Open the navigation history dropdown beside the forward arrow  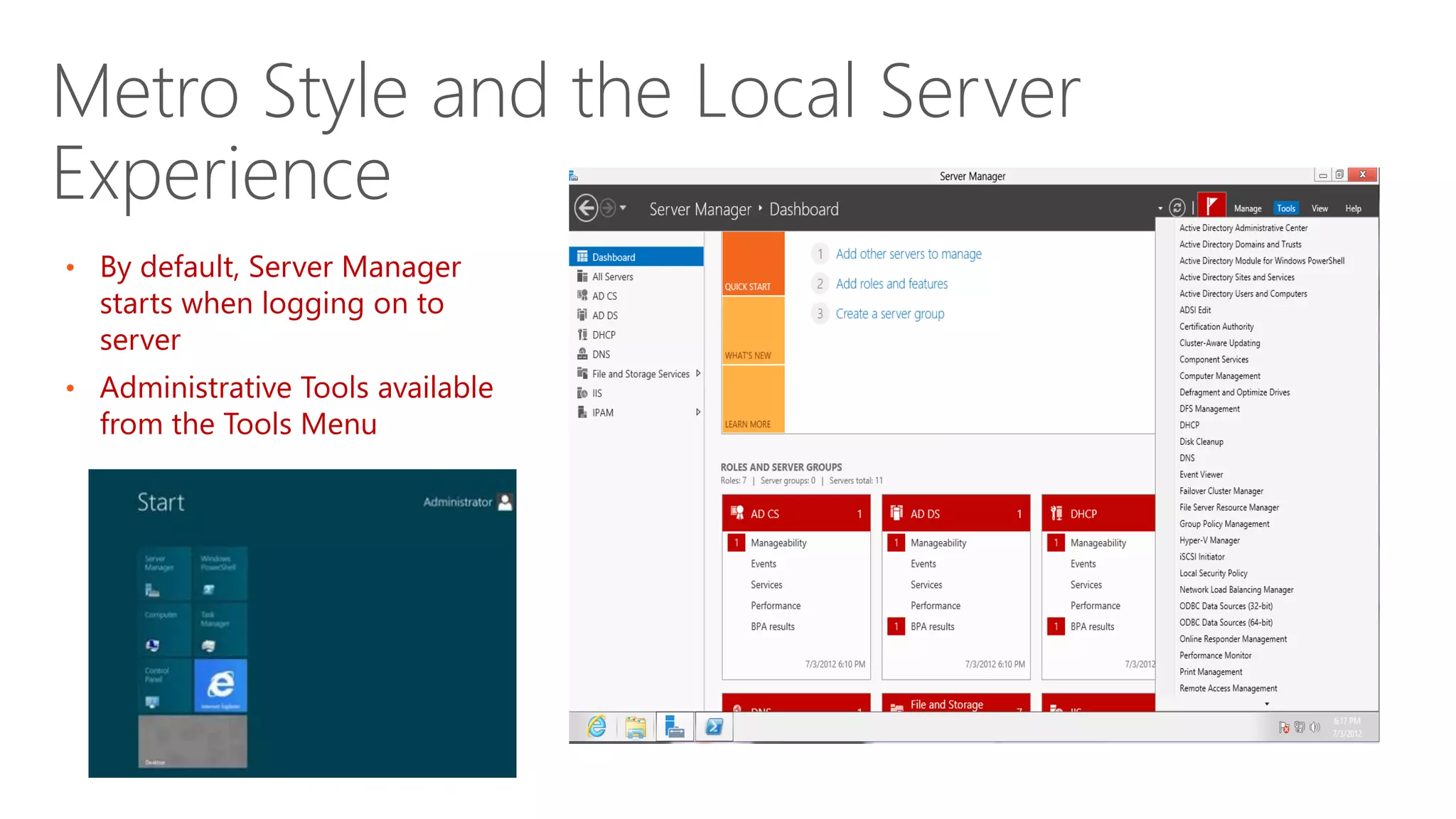[623, 208]
